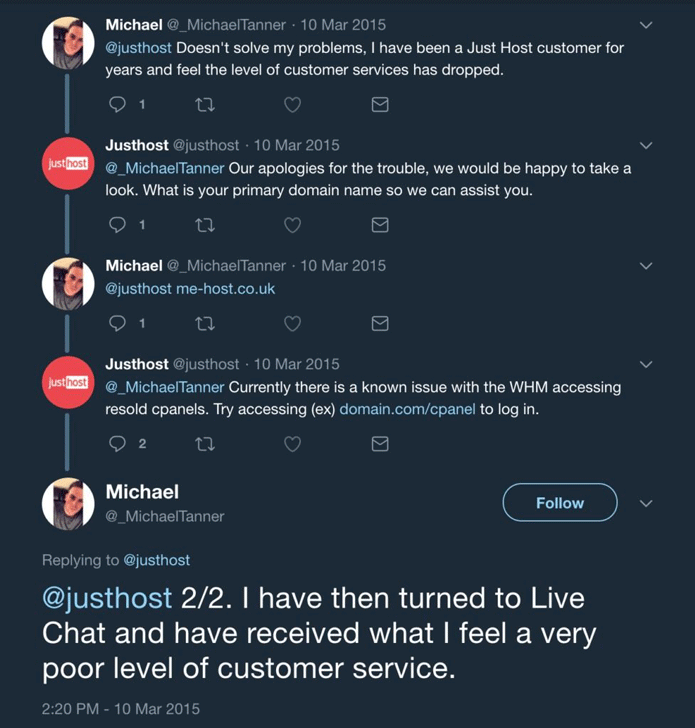
Task: Follow Michael's account
Action: coord(560,502)
